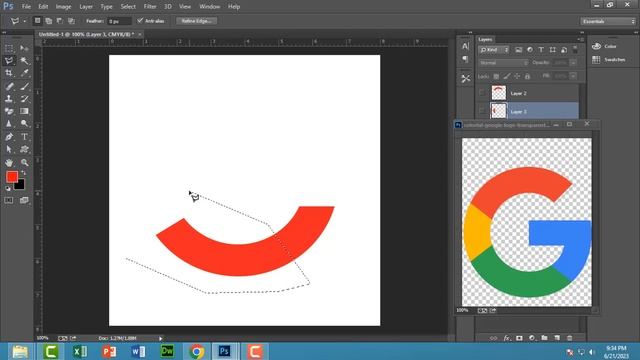Select the Healing Brush tool
Screen dimensions: 640x360
[9, 86]
